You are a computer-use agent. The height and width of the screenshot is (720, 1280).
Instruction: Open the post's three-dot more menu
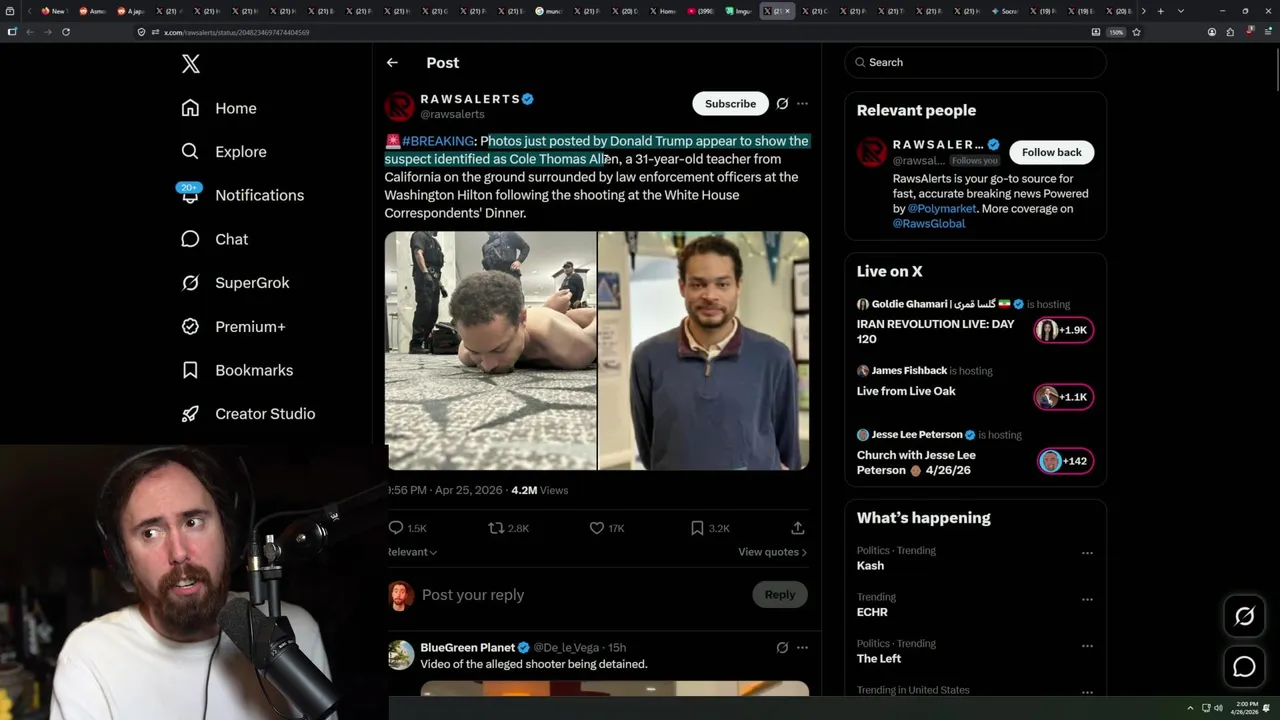pos(802,103)
